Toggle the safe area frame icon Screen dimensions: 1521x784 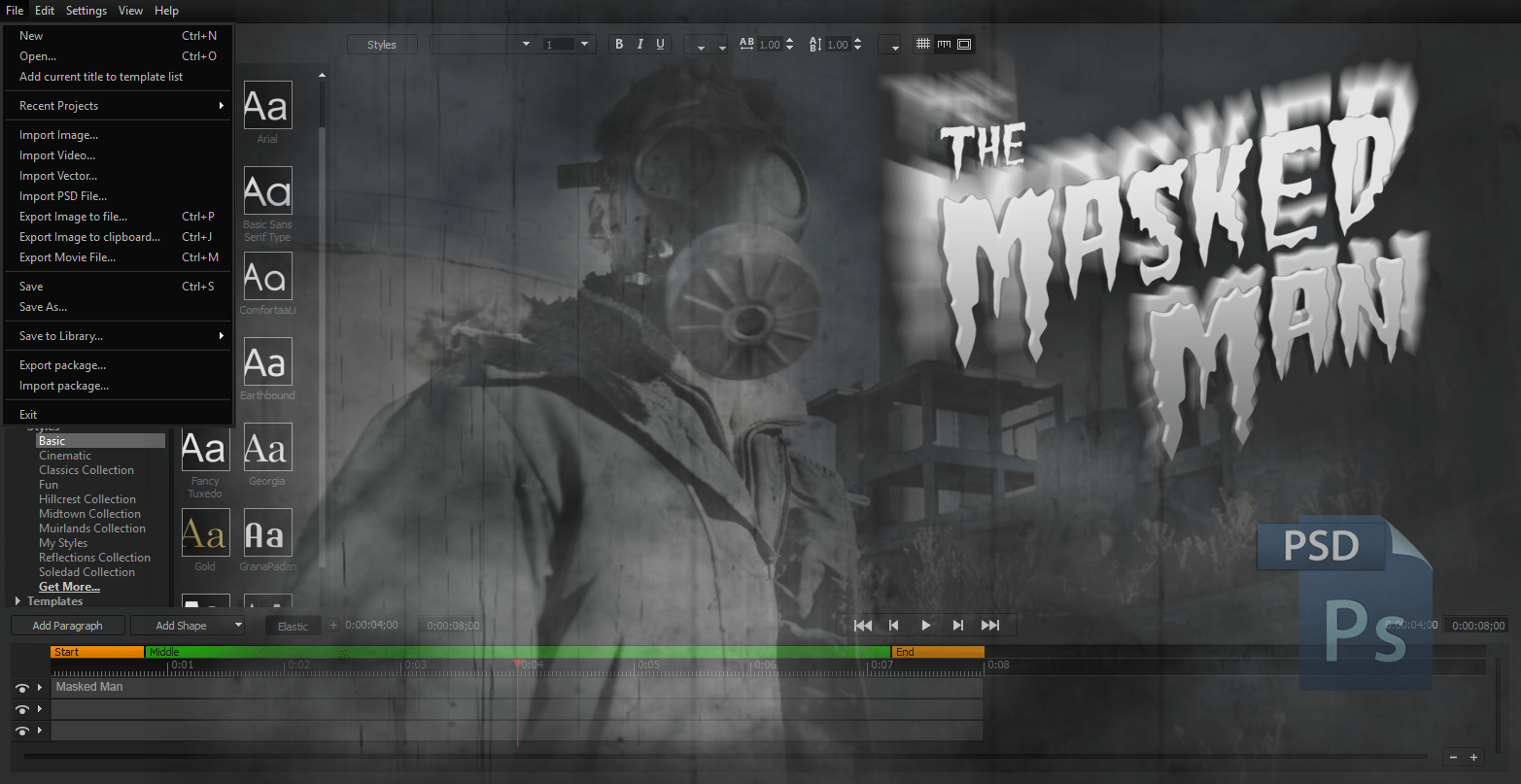point(964,44)
